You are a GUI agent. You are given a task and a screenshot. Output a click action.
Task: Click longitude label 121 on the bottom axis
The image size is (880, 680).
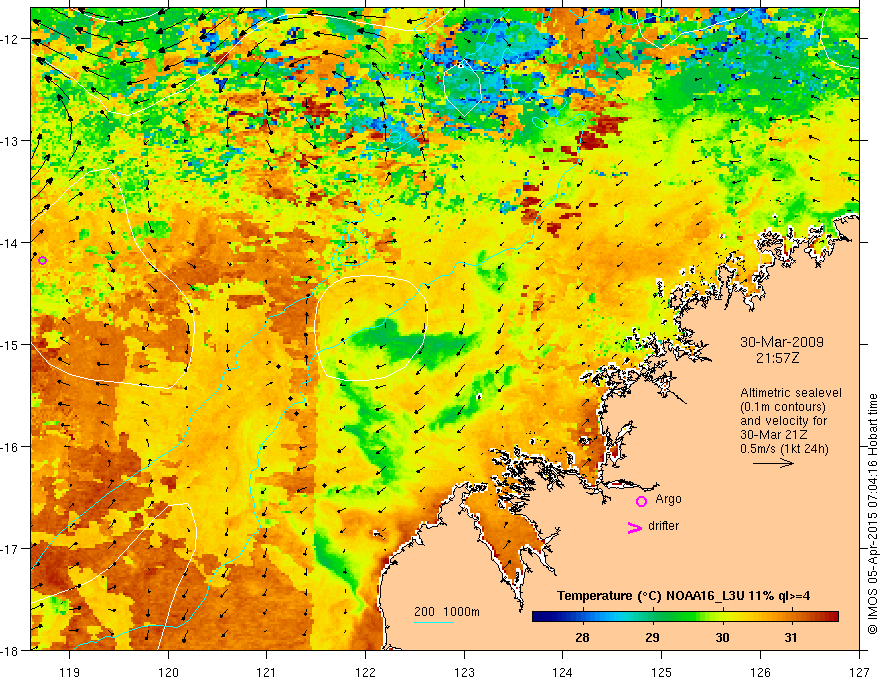267,672
